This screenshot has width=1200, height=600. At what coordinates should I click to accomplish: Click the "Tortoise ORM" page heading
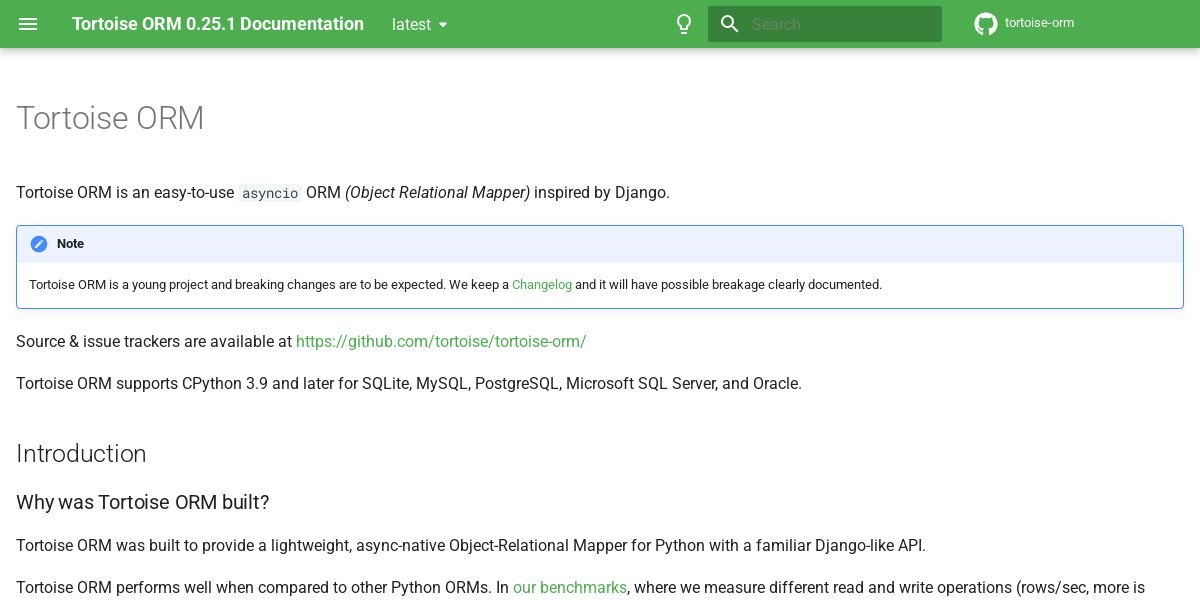pos(110,118)
